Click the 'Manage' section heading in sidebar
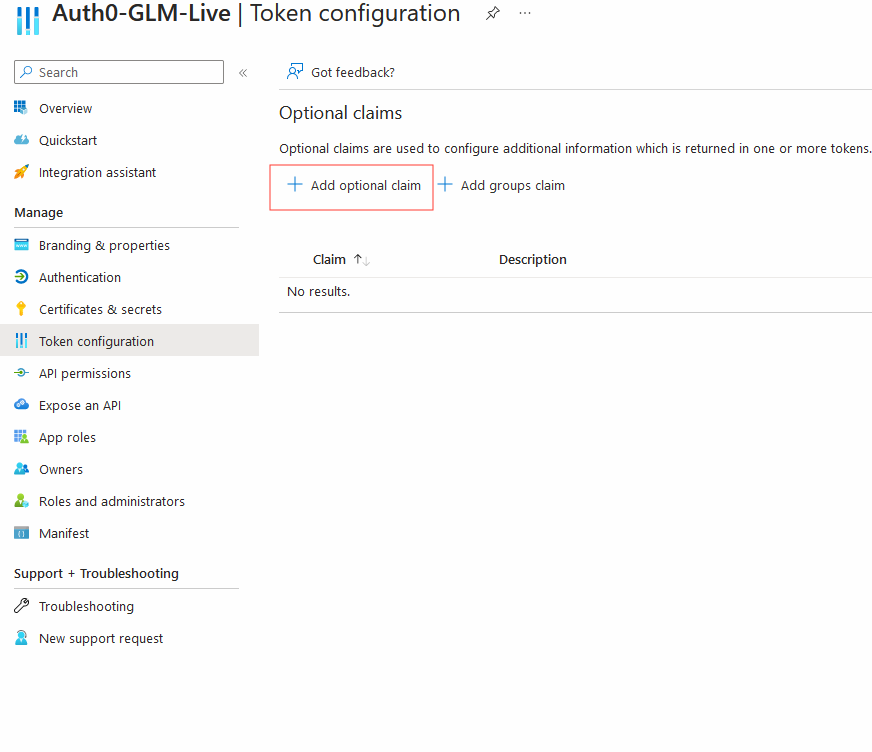The height and width of the screenshot is (752, 872). click(38, 212)
